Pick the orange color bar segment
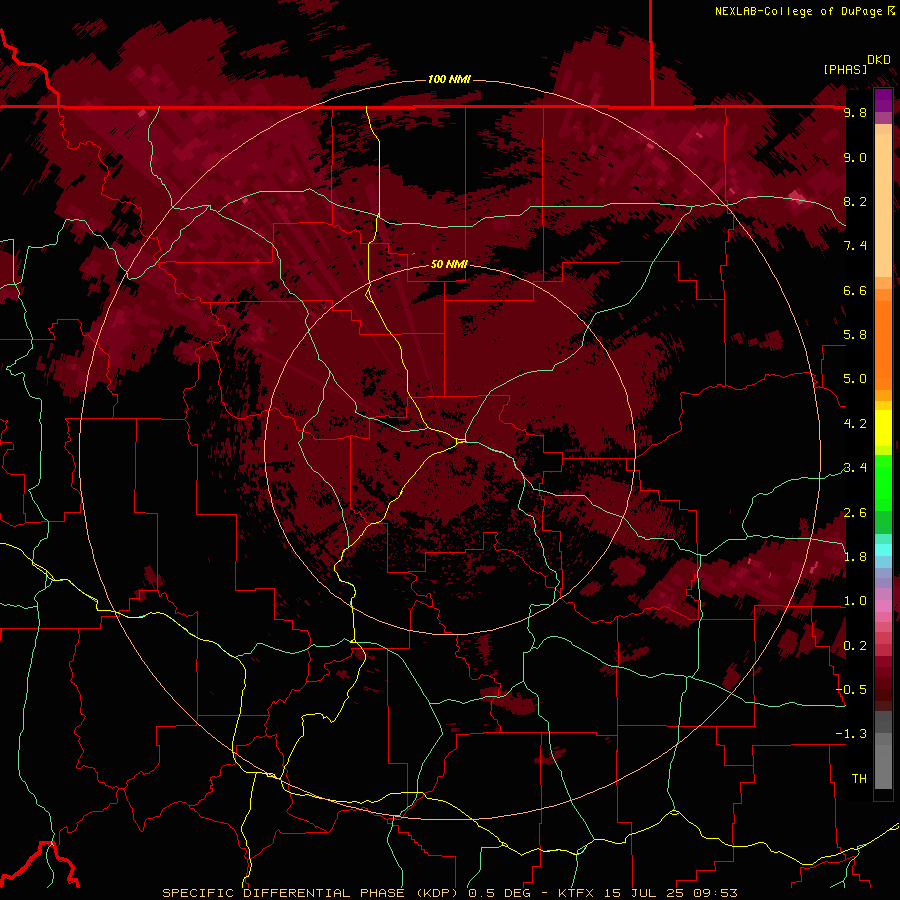Viewport: 900px width, 900px height. (883, 345)
